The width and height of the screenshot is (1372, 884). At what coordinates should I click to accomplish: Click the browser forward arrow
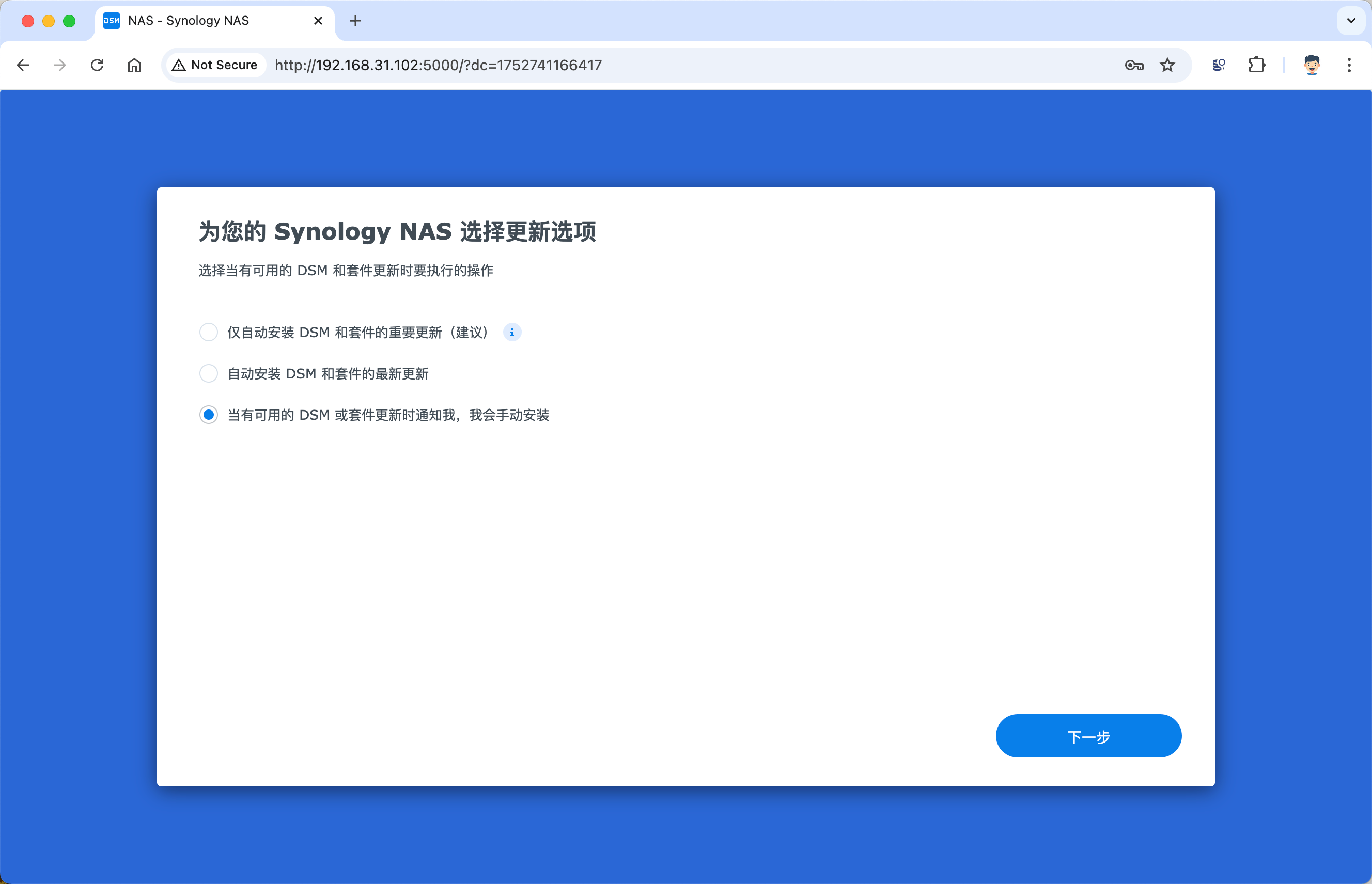pyautogui.click(x=60, y=66)
